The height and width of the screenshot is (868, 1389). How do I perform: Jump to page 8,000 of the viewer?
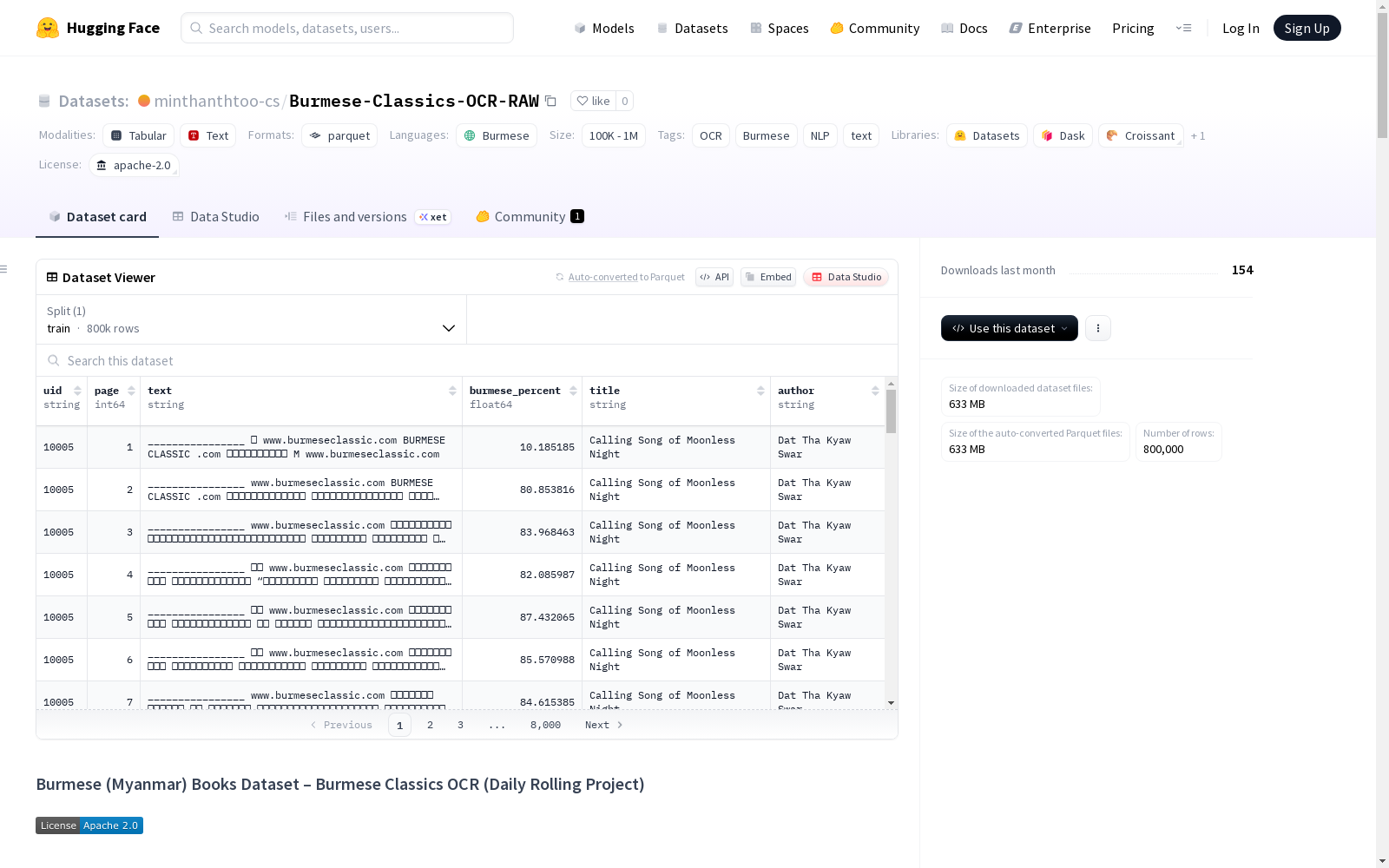(x=545, y=725)
